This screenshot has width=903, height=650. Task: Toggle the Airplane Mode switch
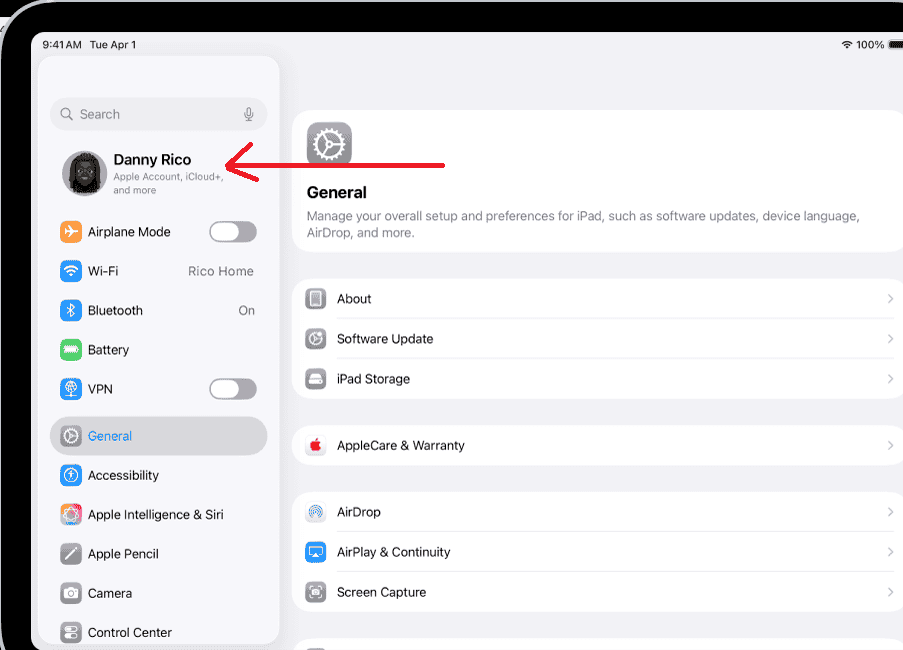click(233, 231)
